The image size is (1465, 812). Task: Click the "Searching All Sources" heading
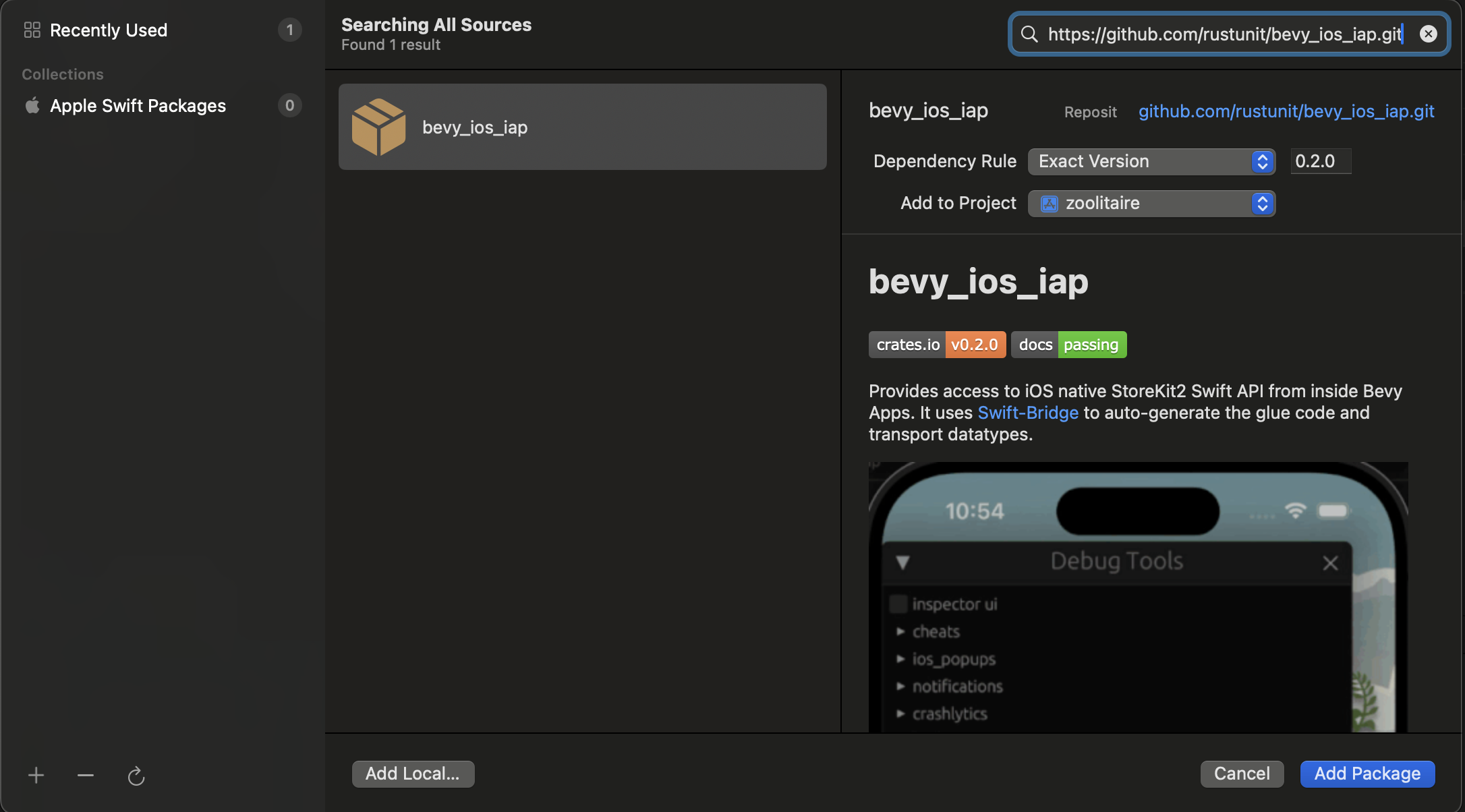tap(436, 25)
